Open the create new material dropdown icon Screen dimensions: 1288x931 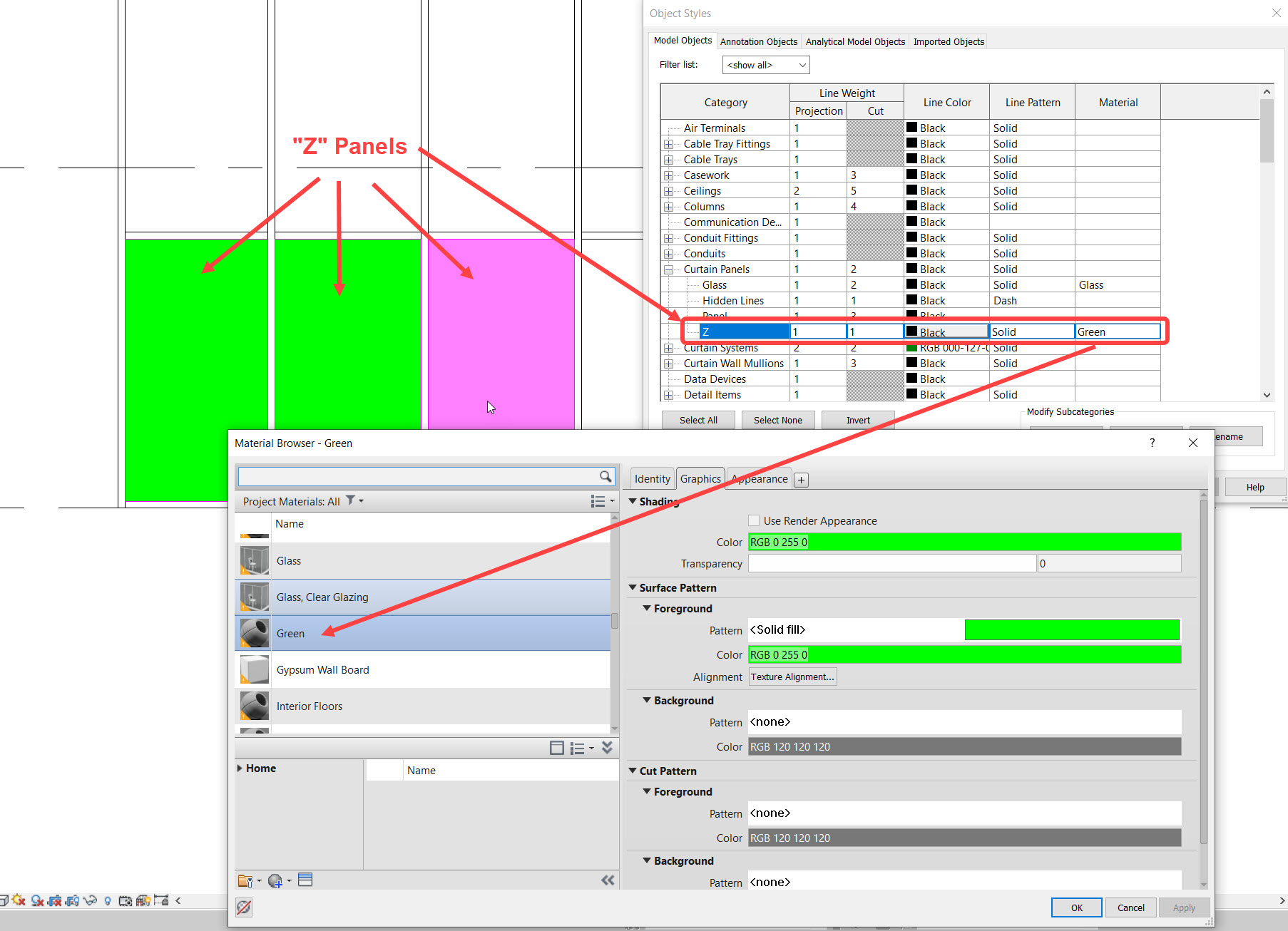point(289,880)
